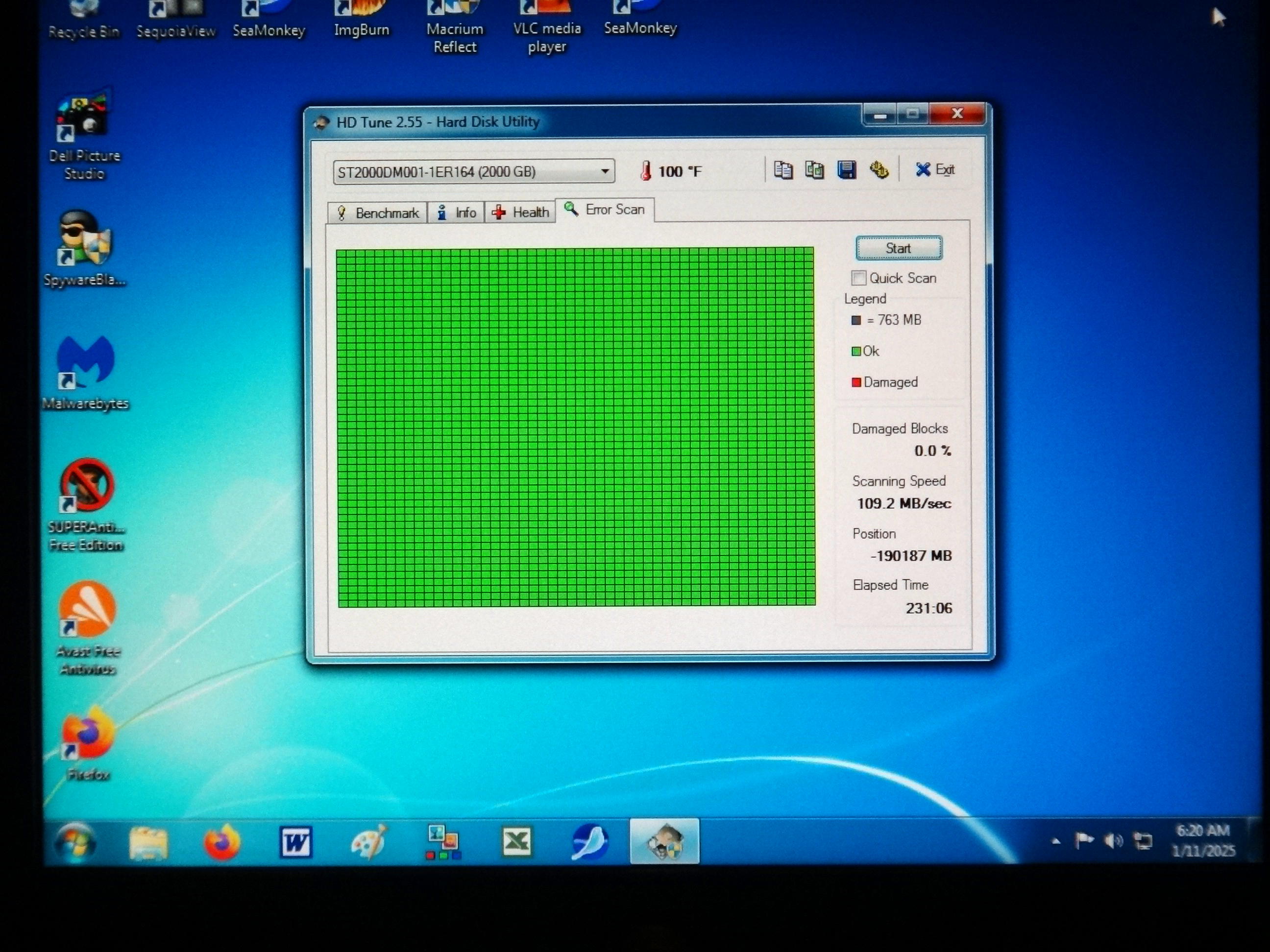The height and width of the screenshot is (952, 1270).
Task: Open SeaMonkey from the taskbar
Action: (589, 842)
